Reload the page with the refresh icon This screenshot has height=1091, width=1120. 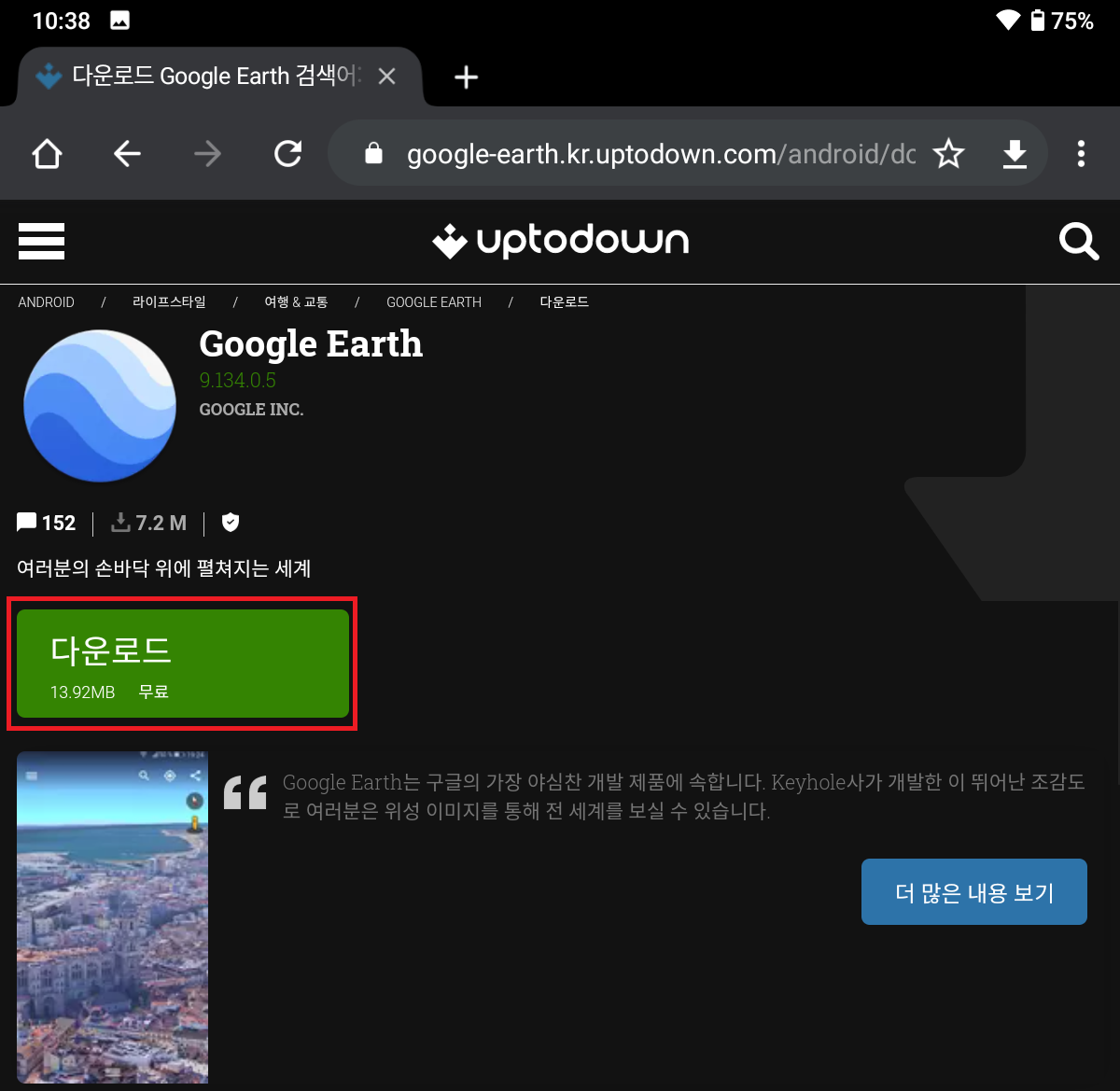tap(287, 153)
